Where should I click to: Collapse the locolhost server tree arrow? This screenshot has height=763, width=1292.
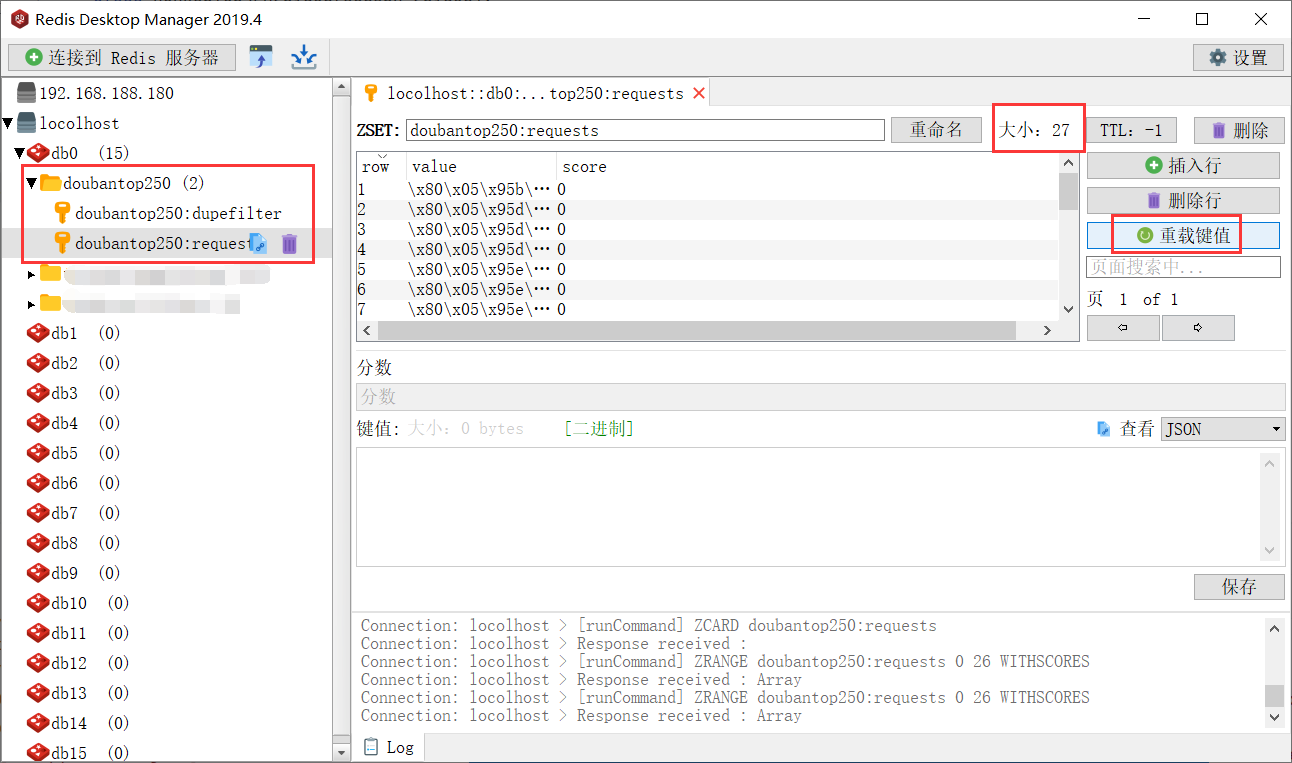point(8,123)
